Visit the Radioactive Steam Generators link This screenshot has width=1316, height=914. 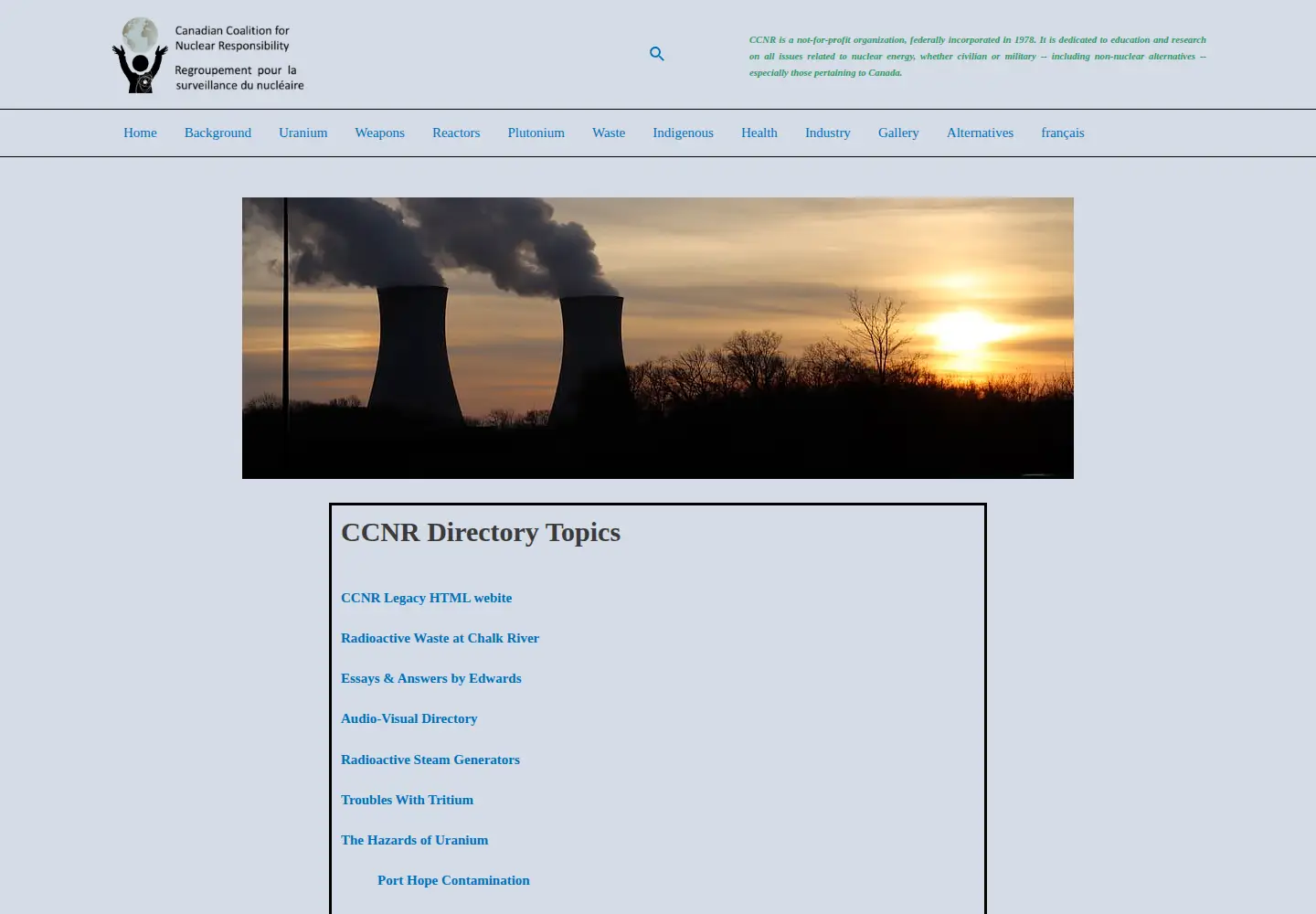pyautogui.click(x=430, y=760)
